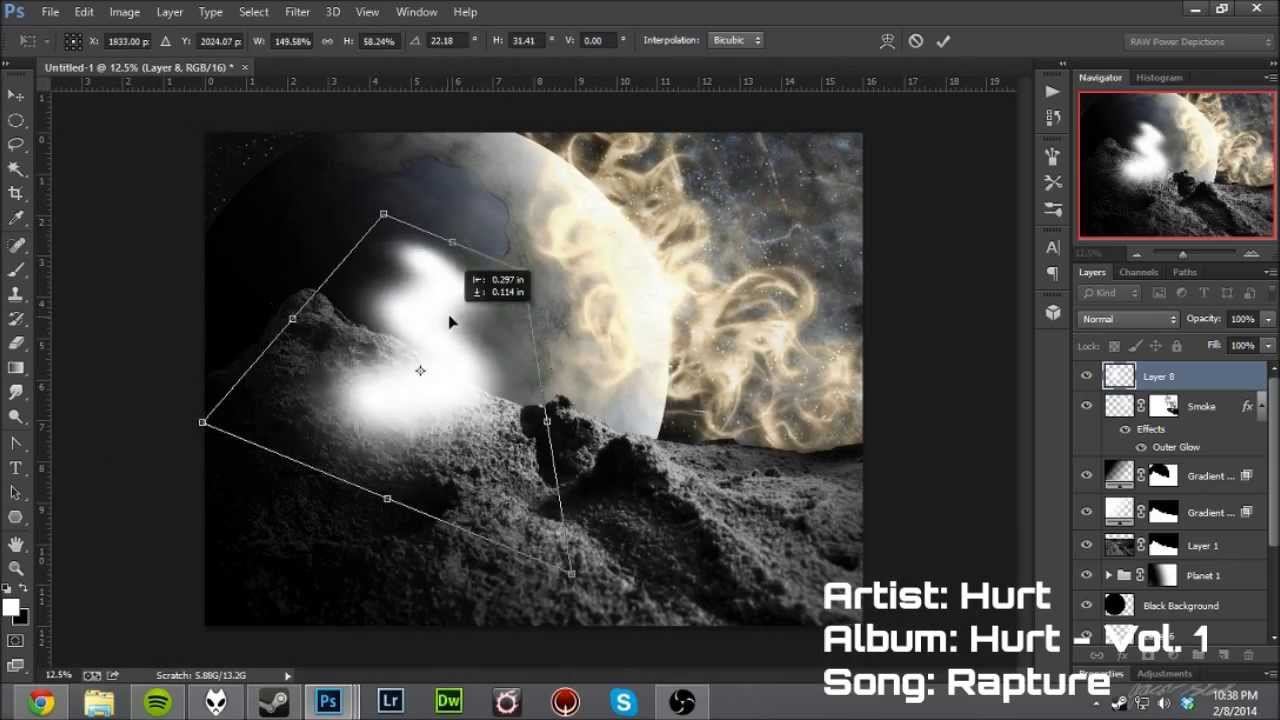Toggle Quick Mask mode in toolbar
Screen dimensions: 1280x720
[16, 640]
